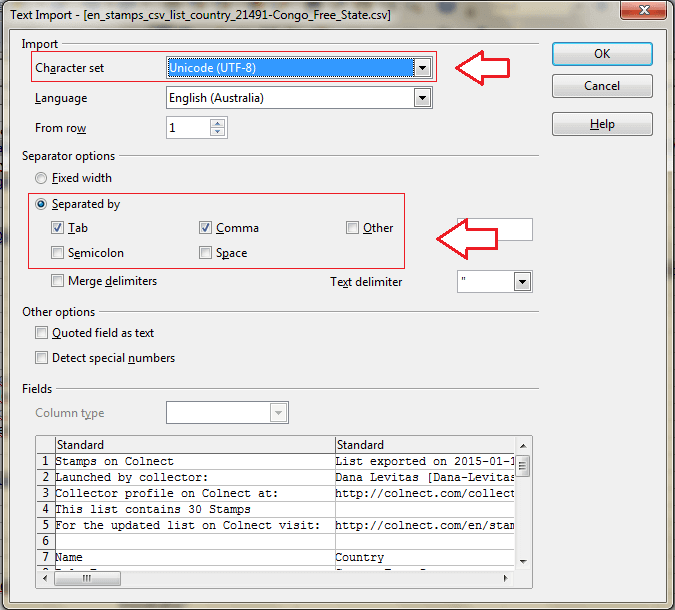Click the first Standard column header
Image resolution: width=675 pixels, height=610 pixels.
tap(194, 445)
